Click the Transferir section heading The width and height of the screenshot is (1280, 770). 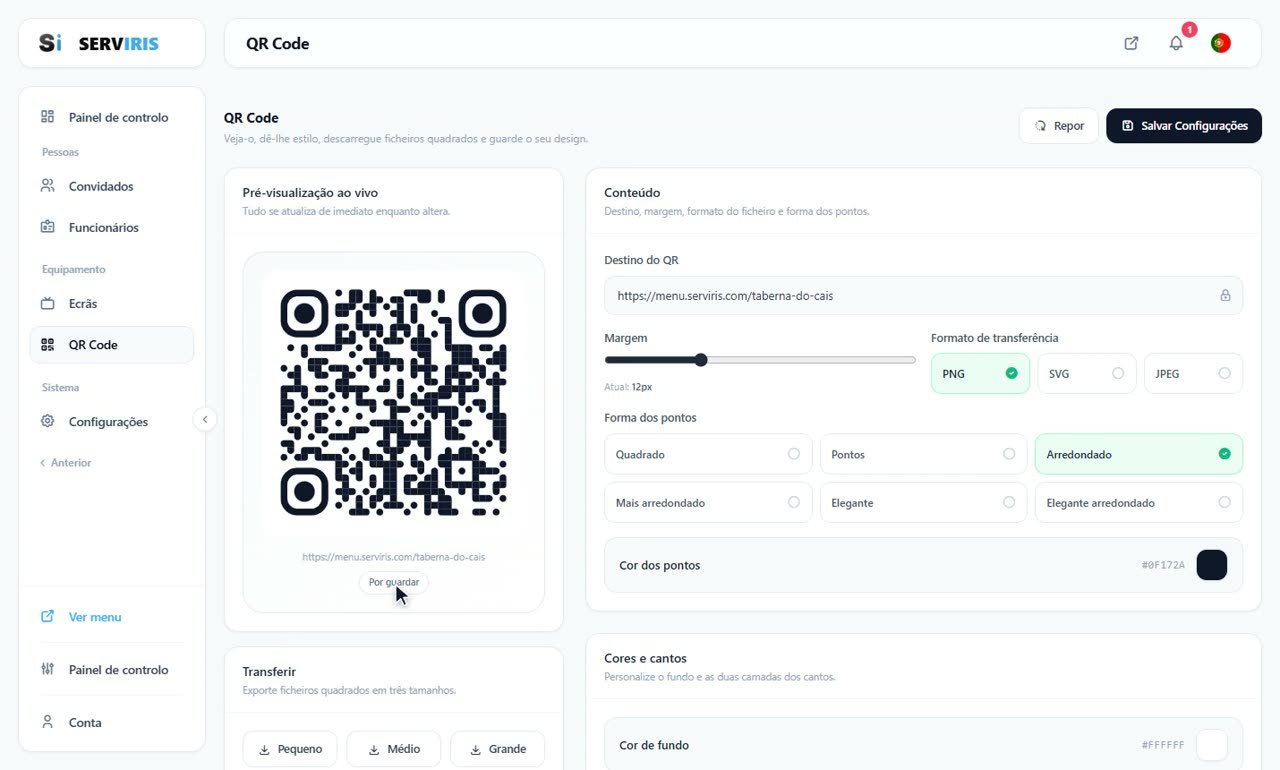tap(269, 671)
